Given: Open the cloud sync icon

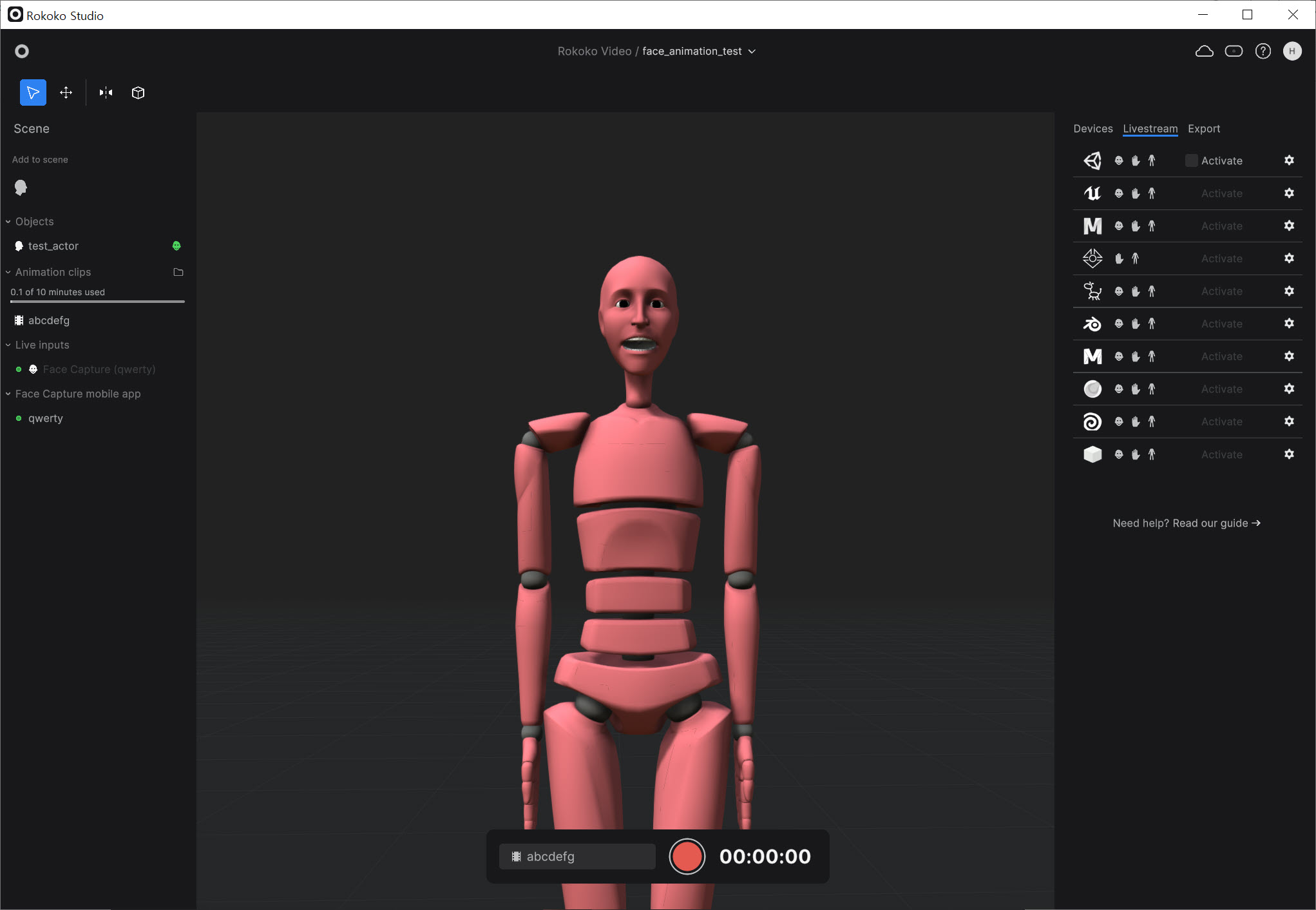Looking at the screenshot, I should (1204, 52).
